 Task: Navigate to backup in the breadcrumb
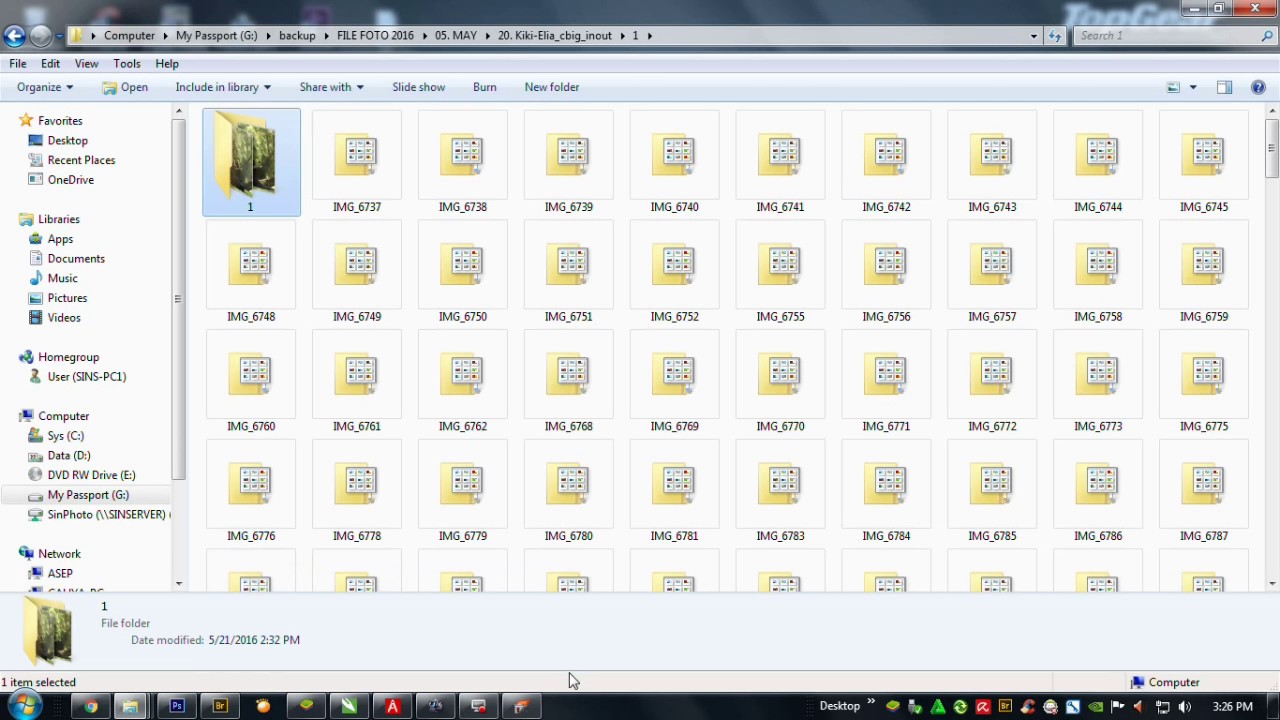click(x=297, y=36)
